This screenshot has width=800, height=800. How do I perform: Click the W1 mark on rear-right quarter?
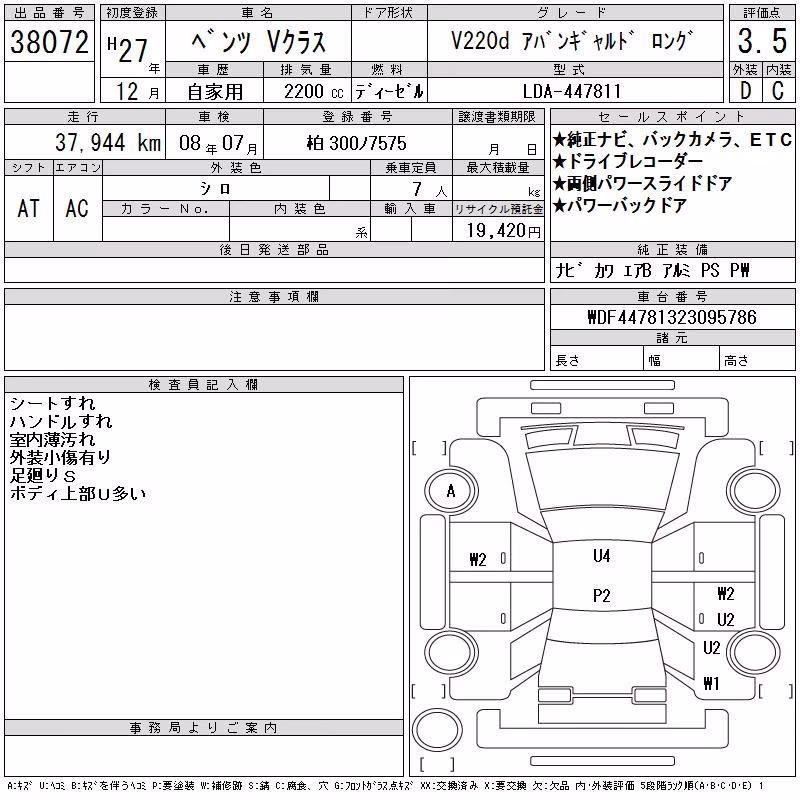(x=711, y=683)
